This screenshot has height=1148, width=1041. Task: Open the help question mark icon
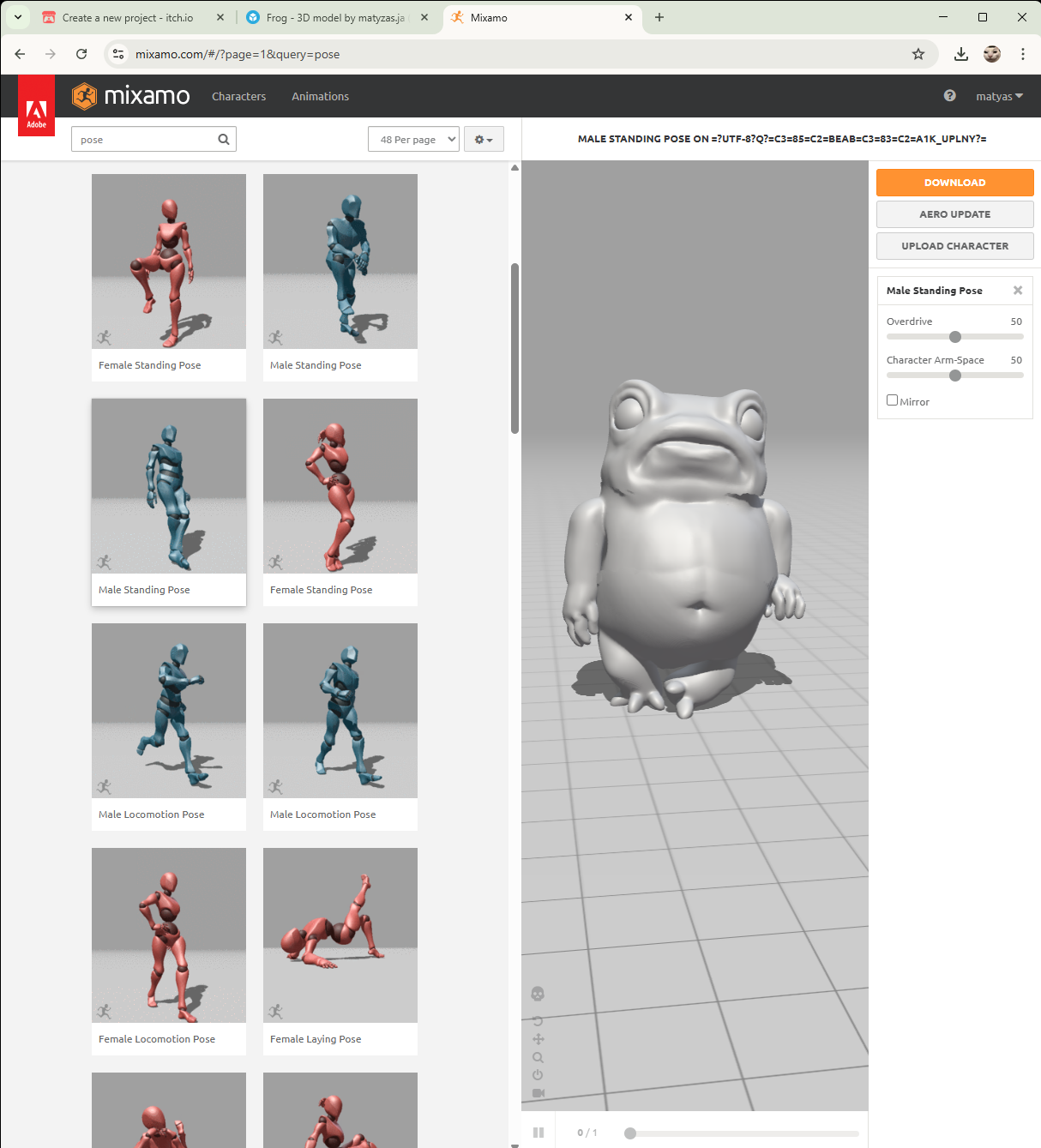point(949,96)
